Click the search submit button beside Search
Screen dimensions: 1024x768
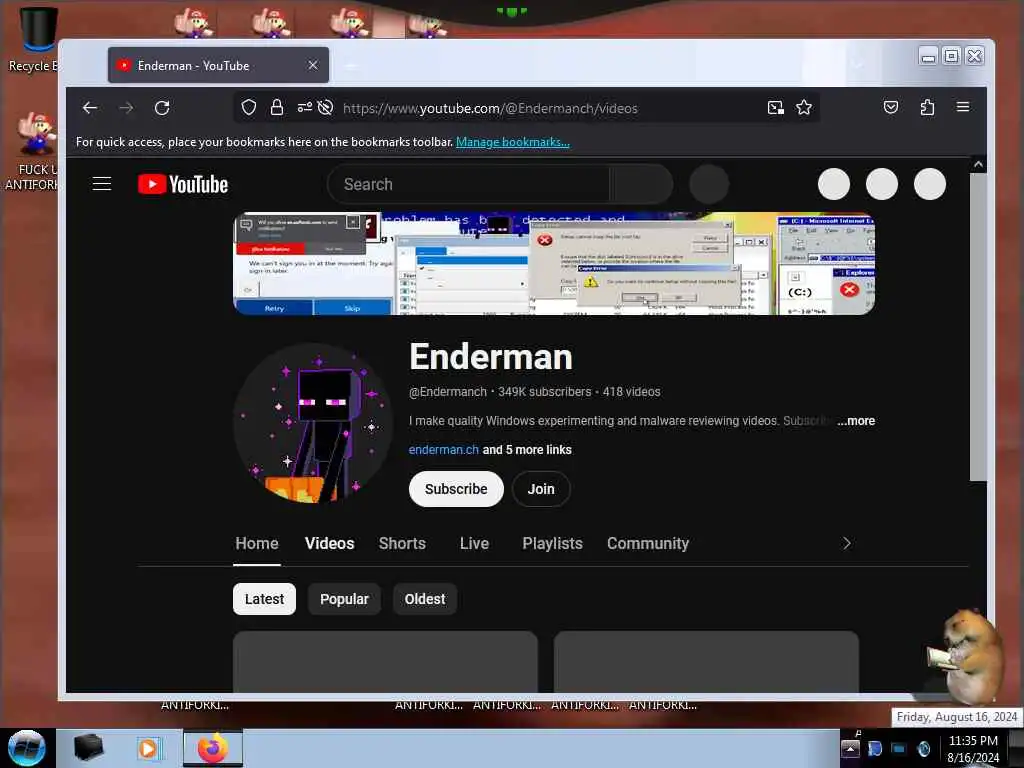641,184
